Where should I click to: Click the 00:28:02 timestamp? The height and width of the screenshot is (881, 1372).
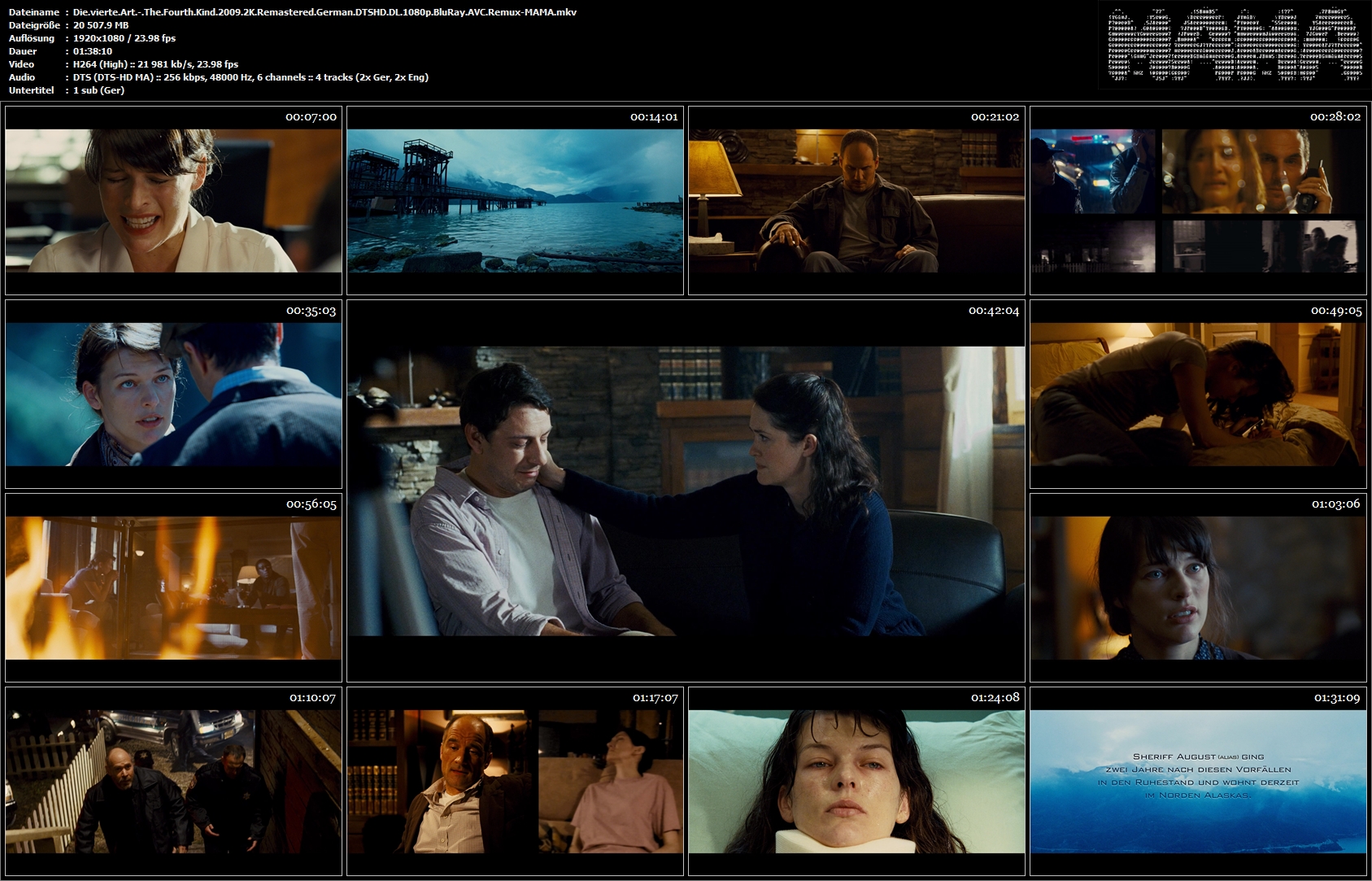1335,117
